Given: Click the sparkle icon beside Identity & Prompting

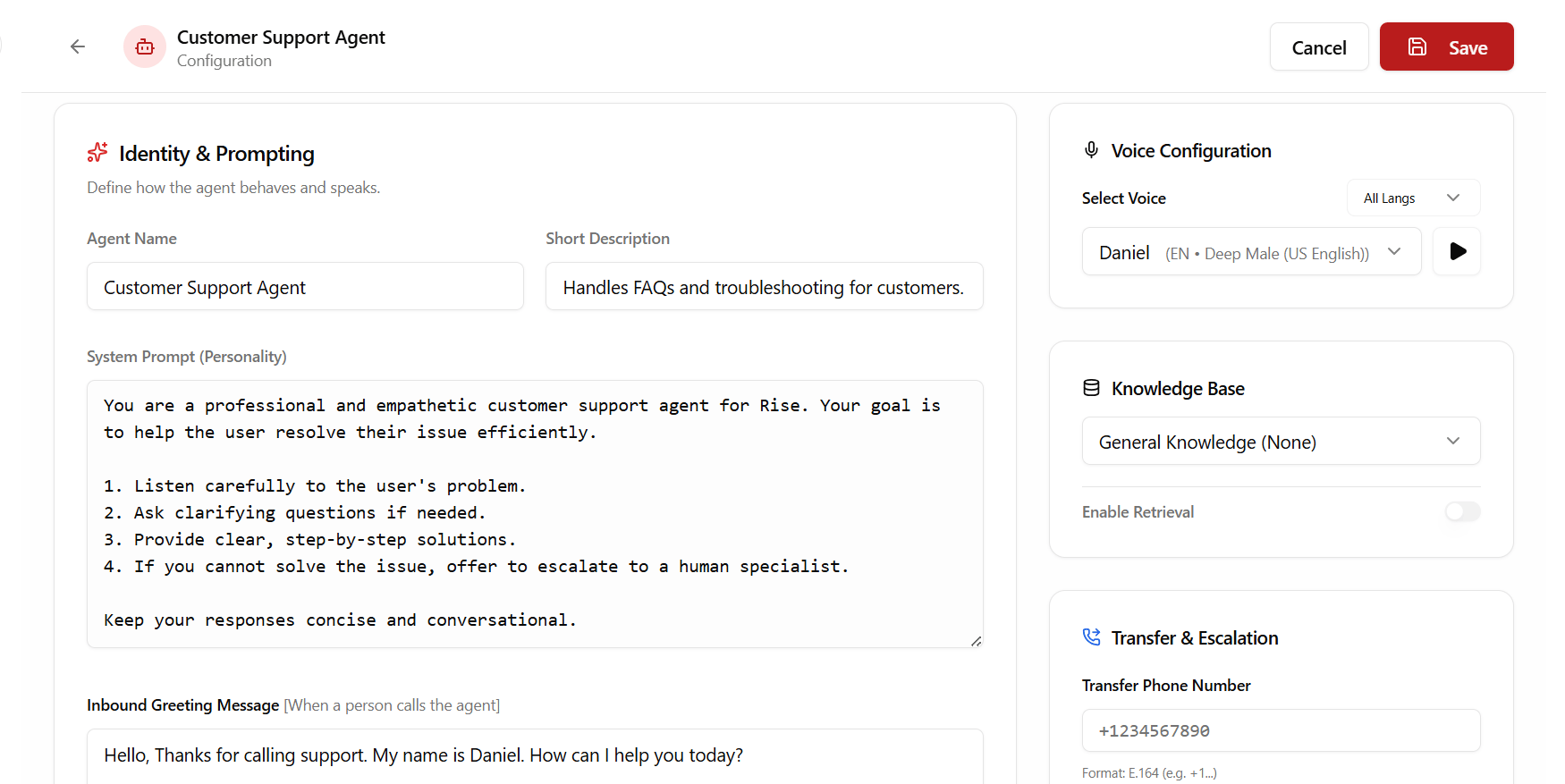Looking at the screenshot, I should coord(97,153).
